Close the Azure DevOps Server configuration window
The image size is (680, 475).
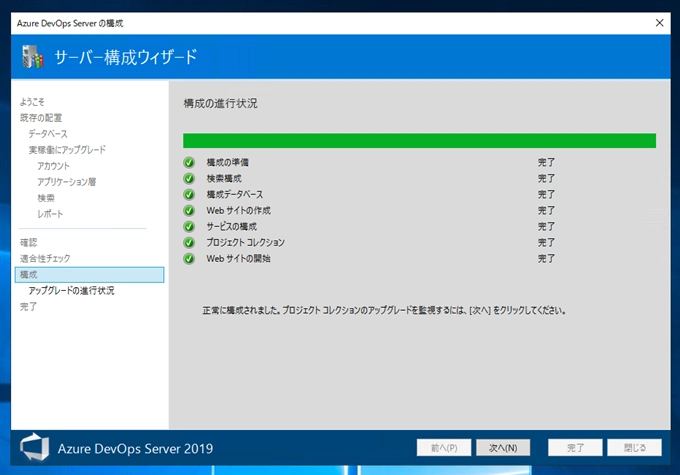tap(659, 23)
